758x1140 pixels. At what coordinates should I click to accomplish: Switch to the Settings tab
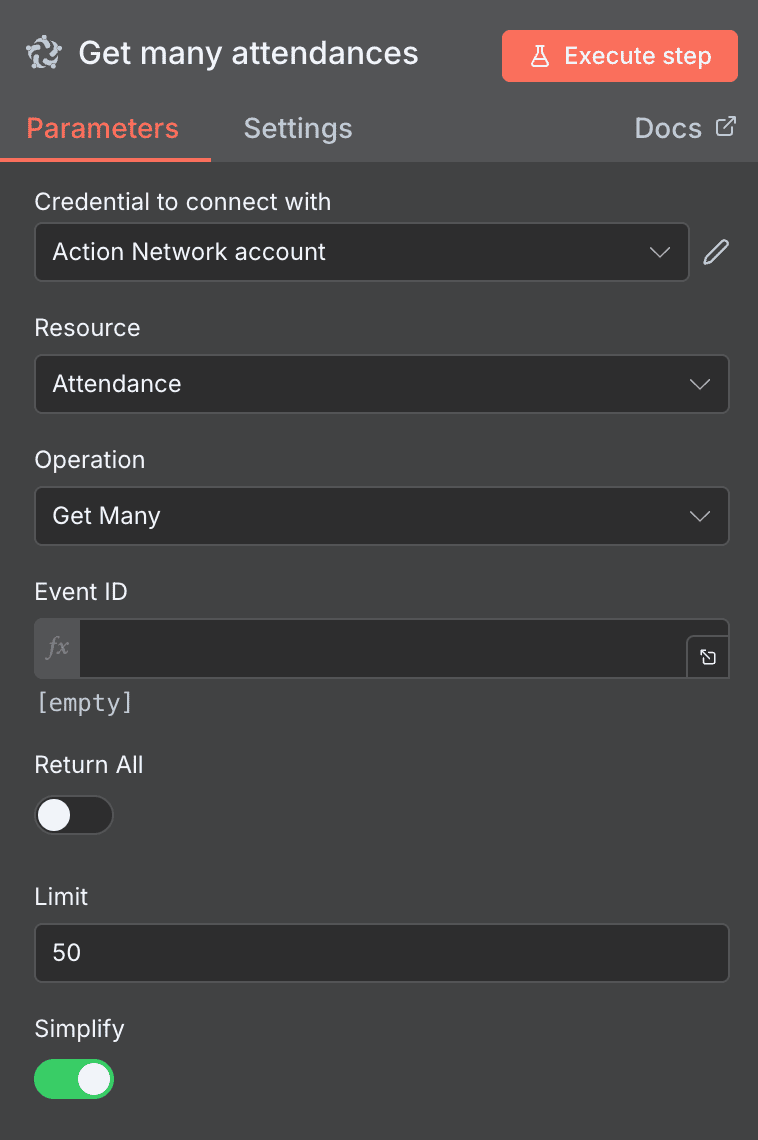297,128
